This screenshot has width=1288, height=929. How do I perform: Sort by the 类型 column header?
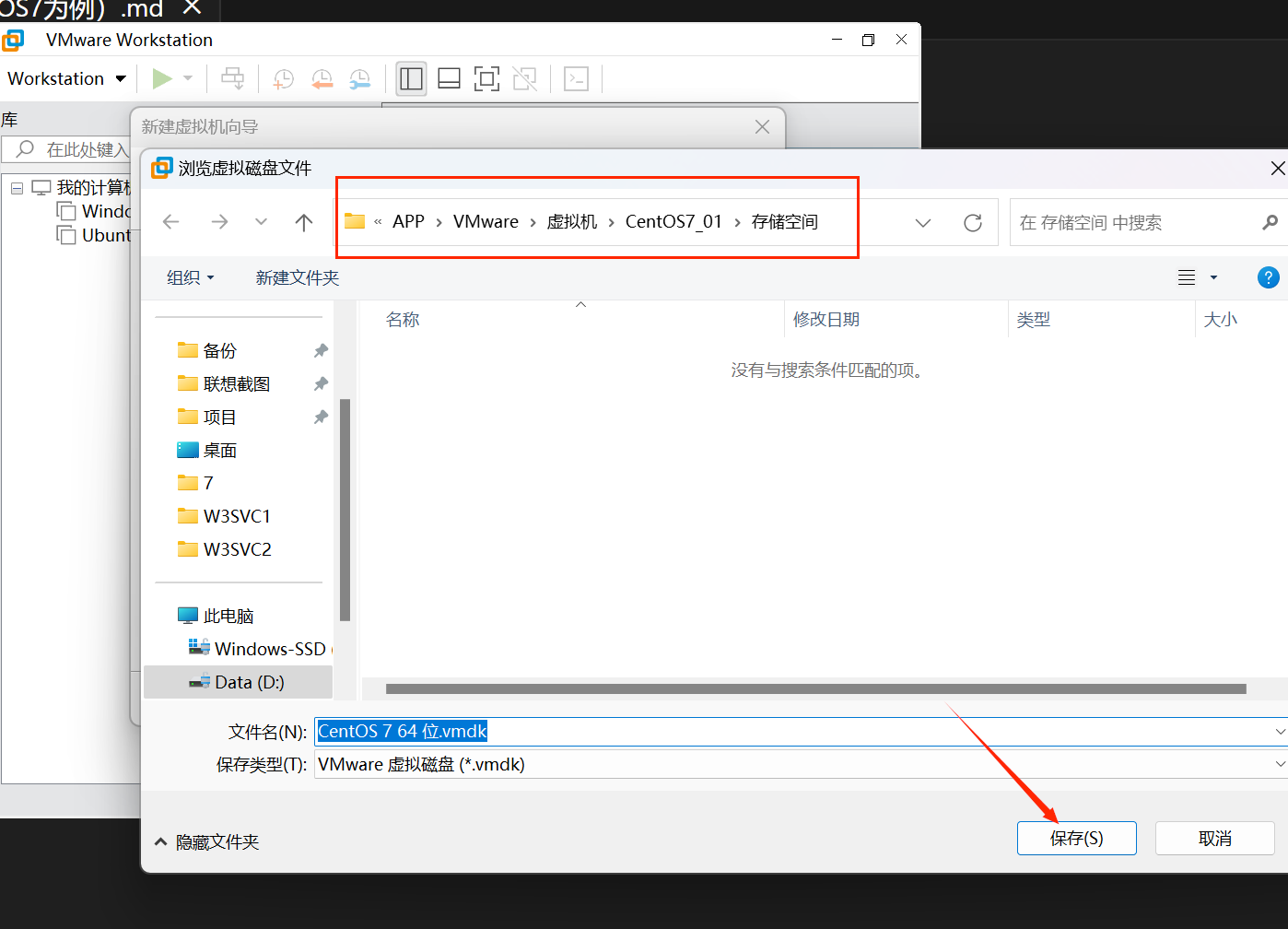[x=1034, y=320]
